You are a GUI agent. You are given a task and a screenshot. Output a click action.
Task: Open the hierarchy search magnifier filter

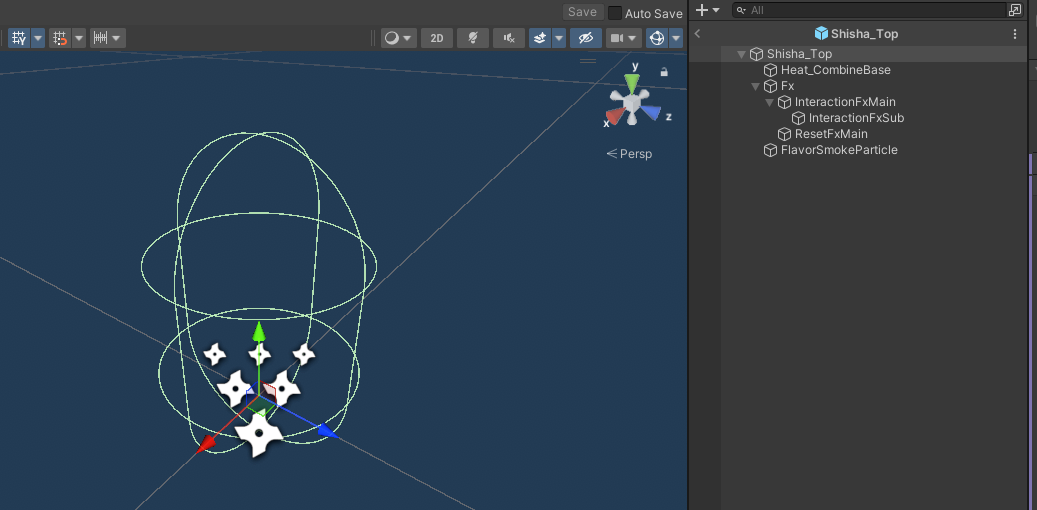[741, 11]
